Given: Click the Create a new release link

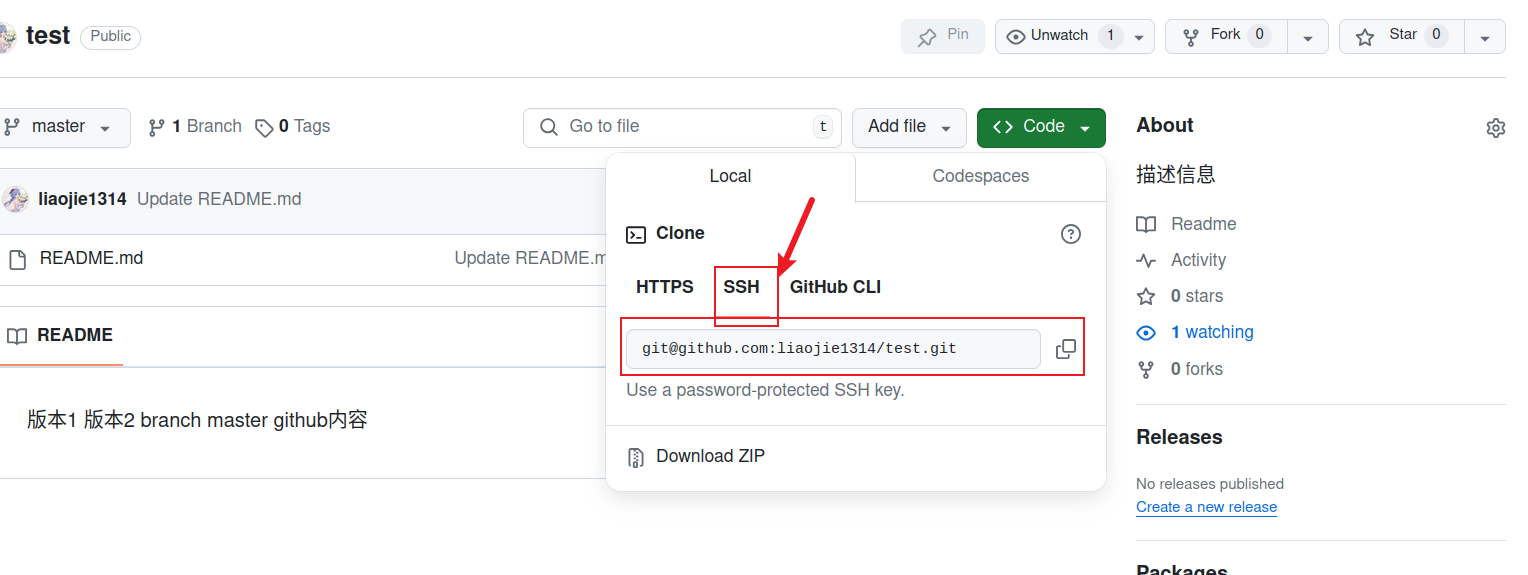Looking at the screenshot, I should pos(1206,507).
